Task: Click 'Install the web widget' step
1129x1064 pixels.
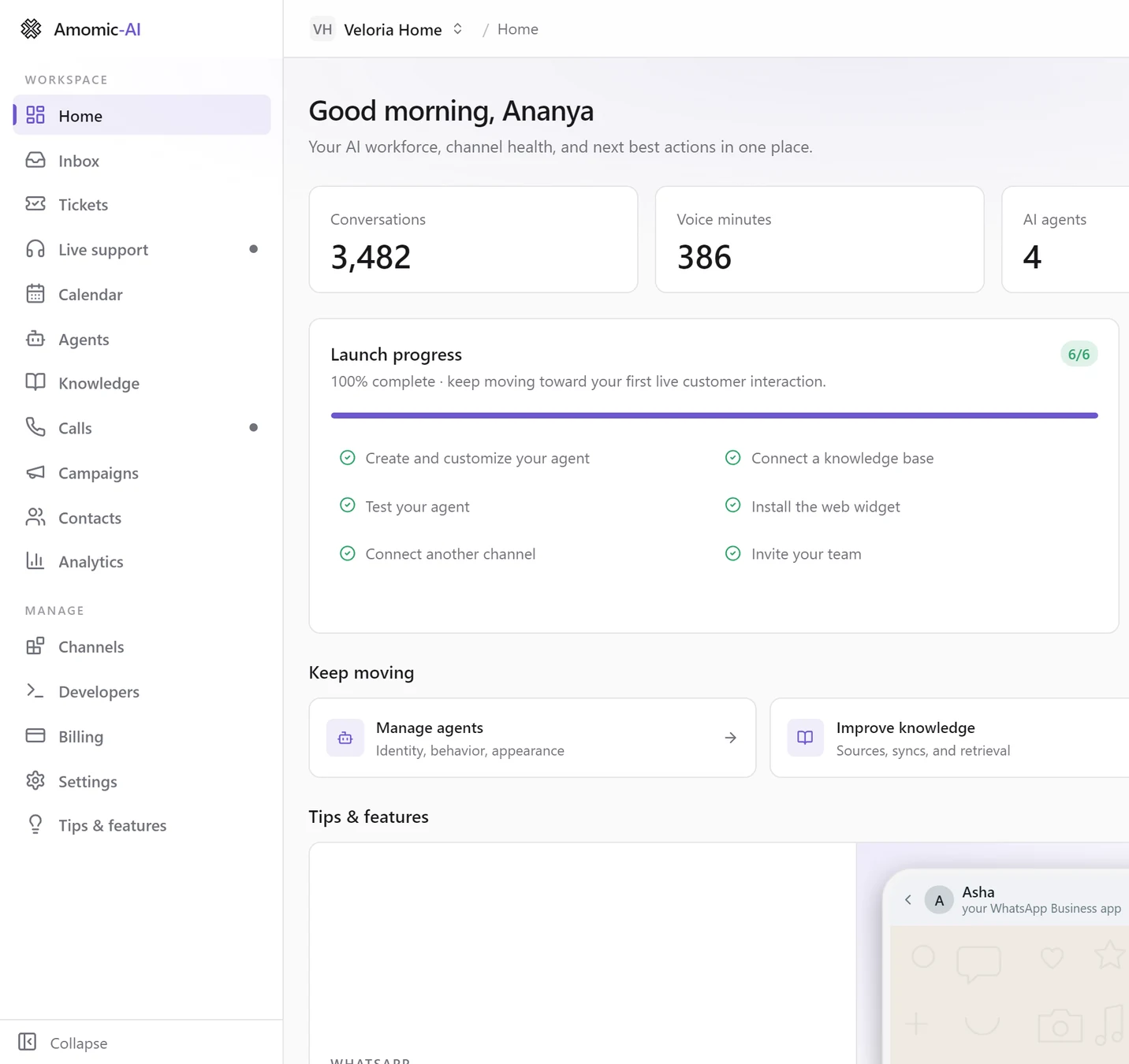Action: (x=813, y=506)
